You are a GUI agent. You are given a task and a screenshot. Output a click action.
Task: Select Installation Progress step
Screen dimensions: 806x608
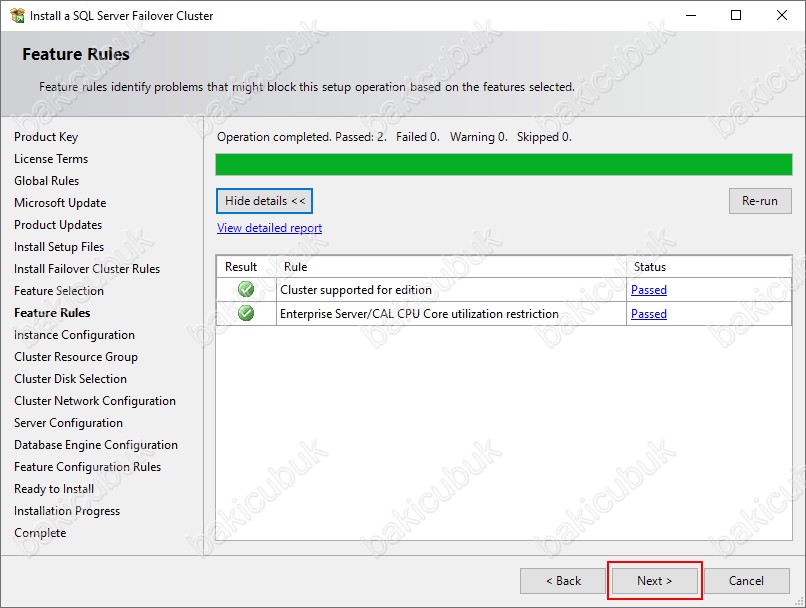click(67, 511)
